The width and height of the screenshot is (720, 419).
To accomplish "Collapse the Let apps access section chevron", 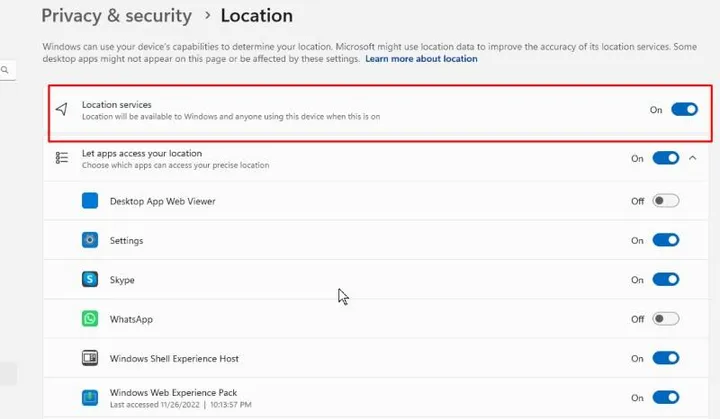I will point(692,158).
